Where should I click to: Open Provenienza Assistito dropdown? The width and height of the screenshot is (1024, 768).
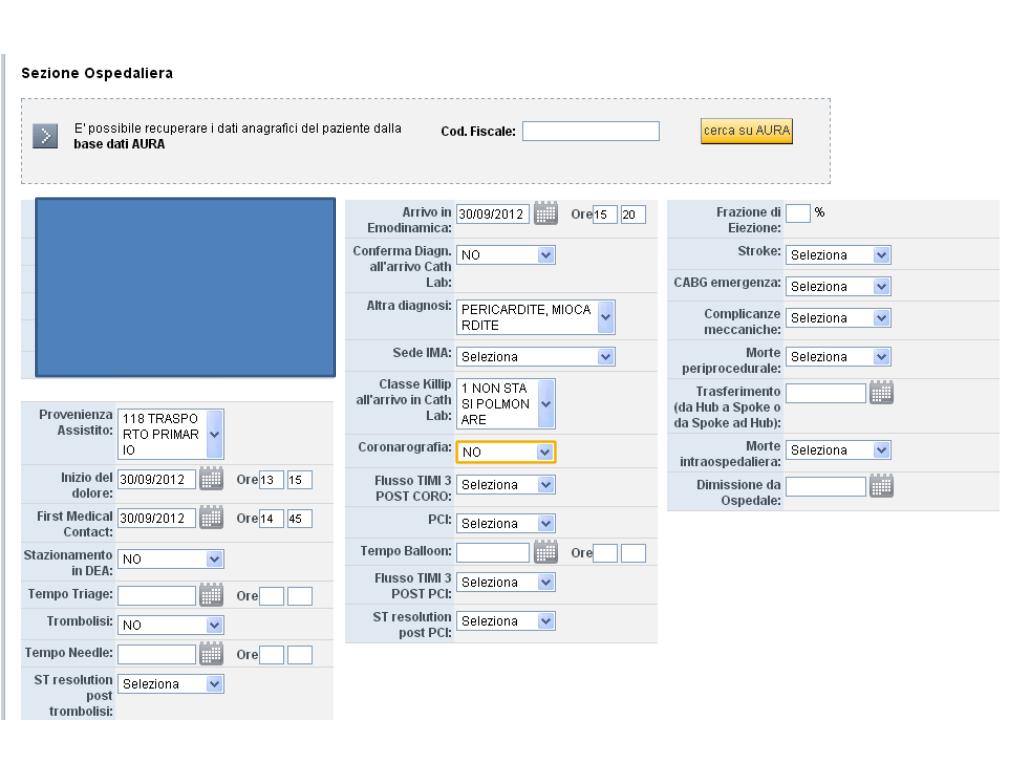click(x=170, y=434)
